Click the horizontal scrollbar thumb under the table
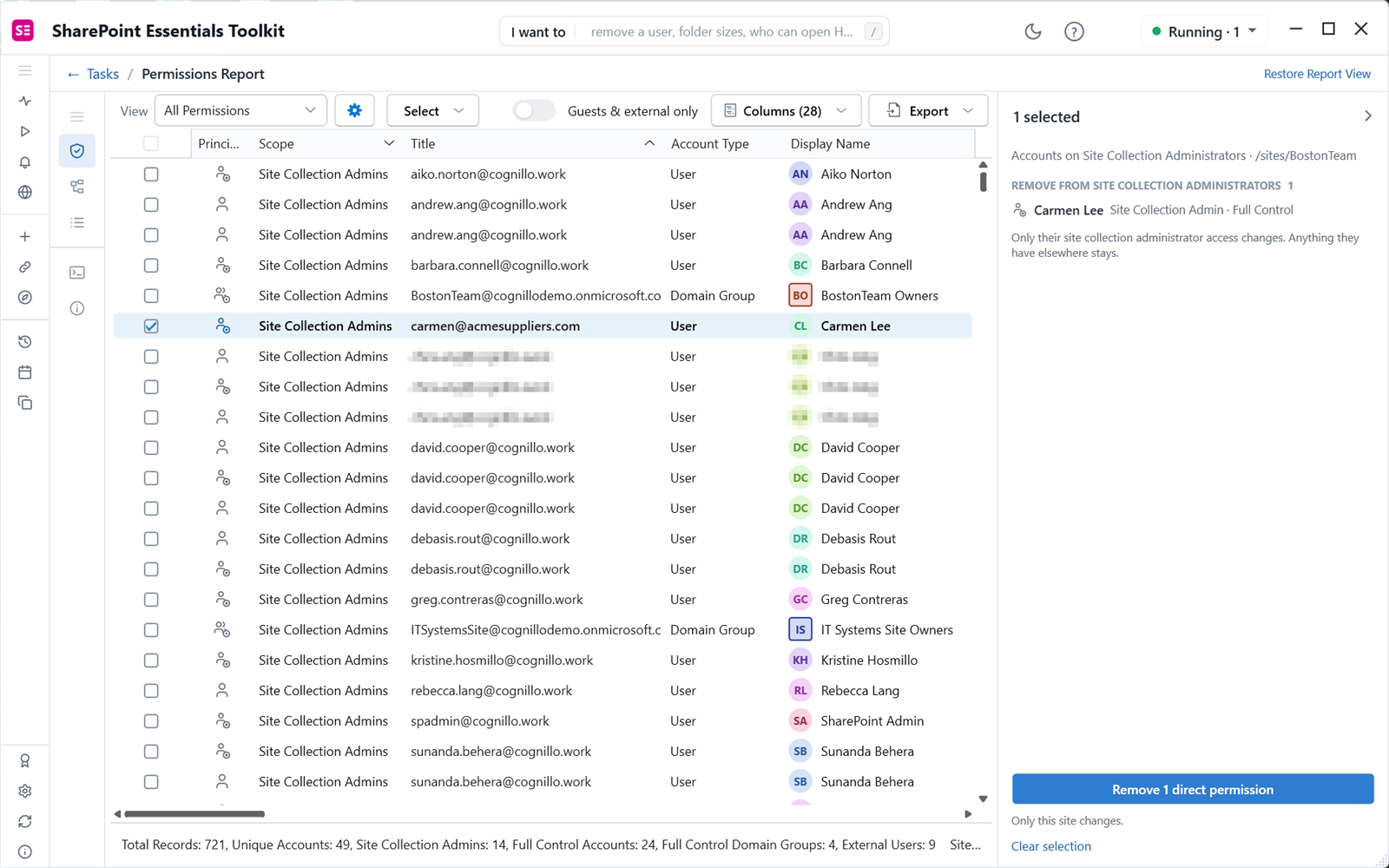Image resolution: width=1389 pixels, height=868 pixels. click(194, 814)
